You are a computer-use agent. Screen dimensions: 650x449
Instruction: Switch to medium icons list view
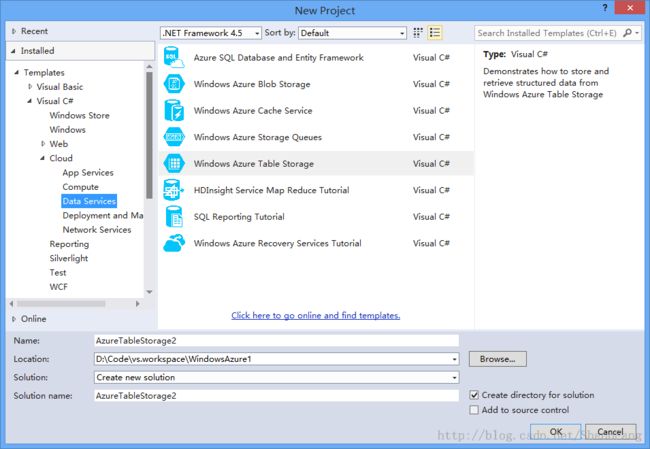pyautogui.click(x=434, y=33)
